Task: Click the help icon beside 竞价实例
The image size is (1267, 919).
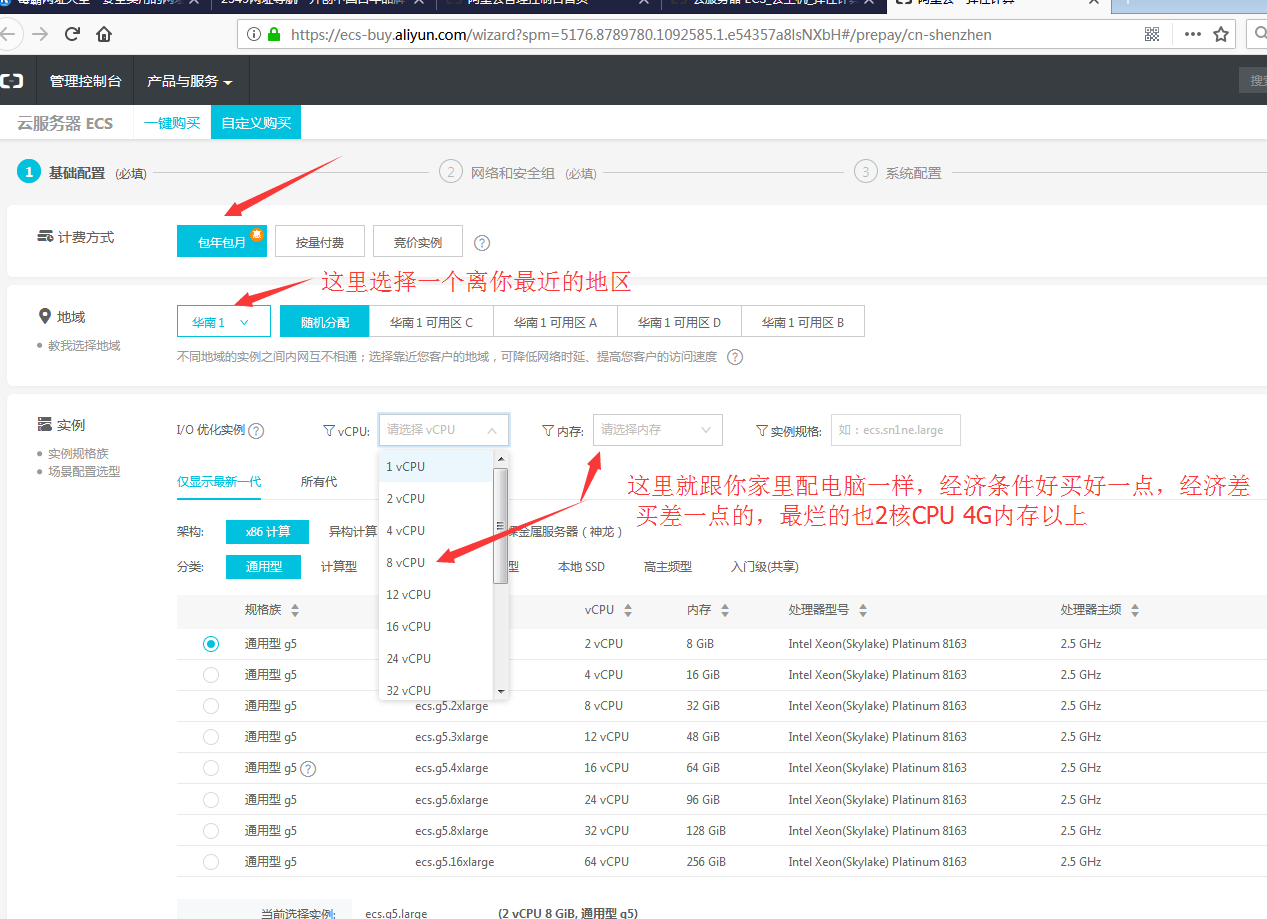Action: (482, 243)
